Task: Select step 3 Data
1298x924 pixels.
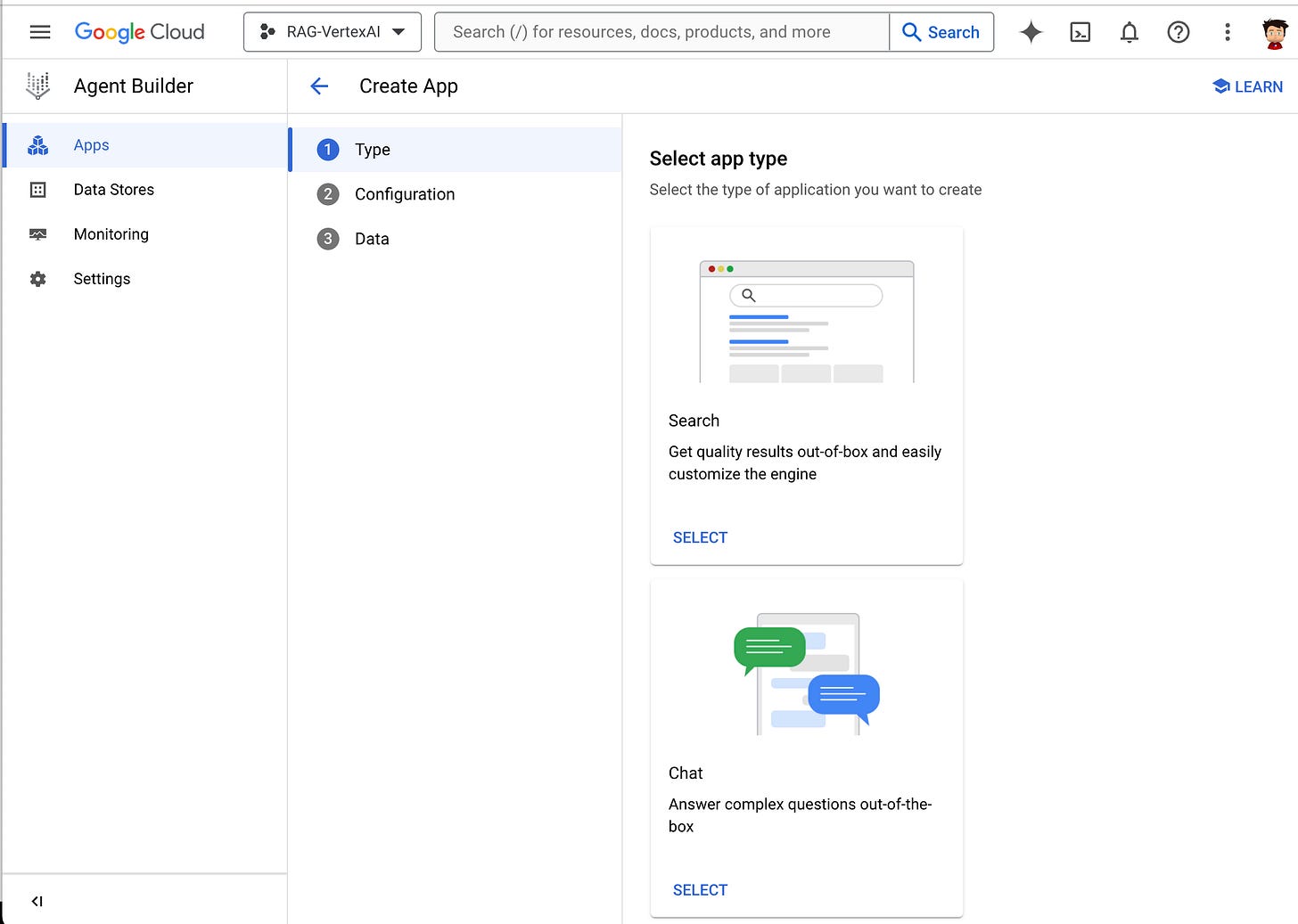Action: coord(456,239)
